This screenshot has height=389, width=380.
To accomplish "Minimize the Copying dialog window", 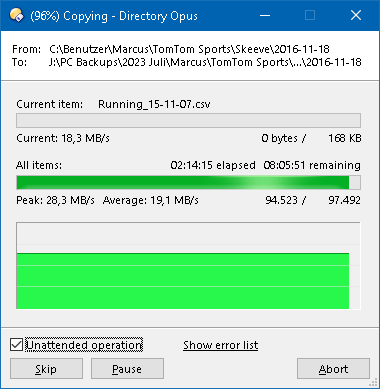I will point(265,15).
